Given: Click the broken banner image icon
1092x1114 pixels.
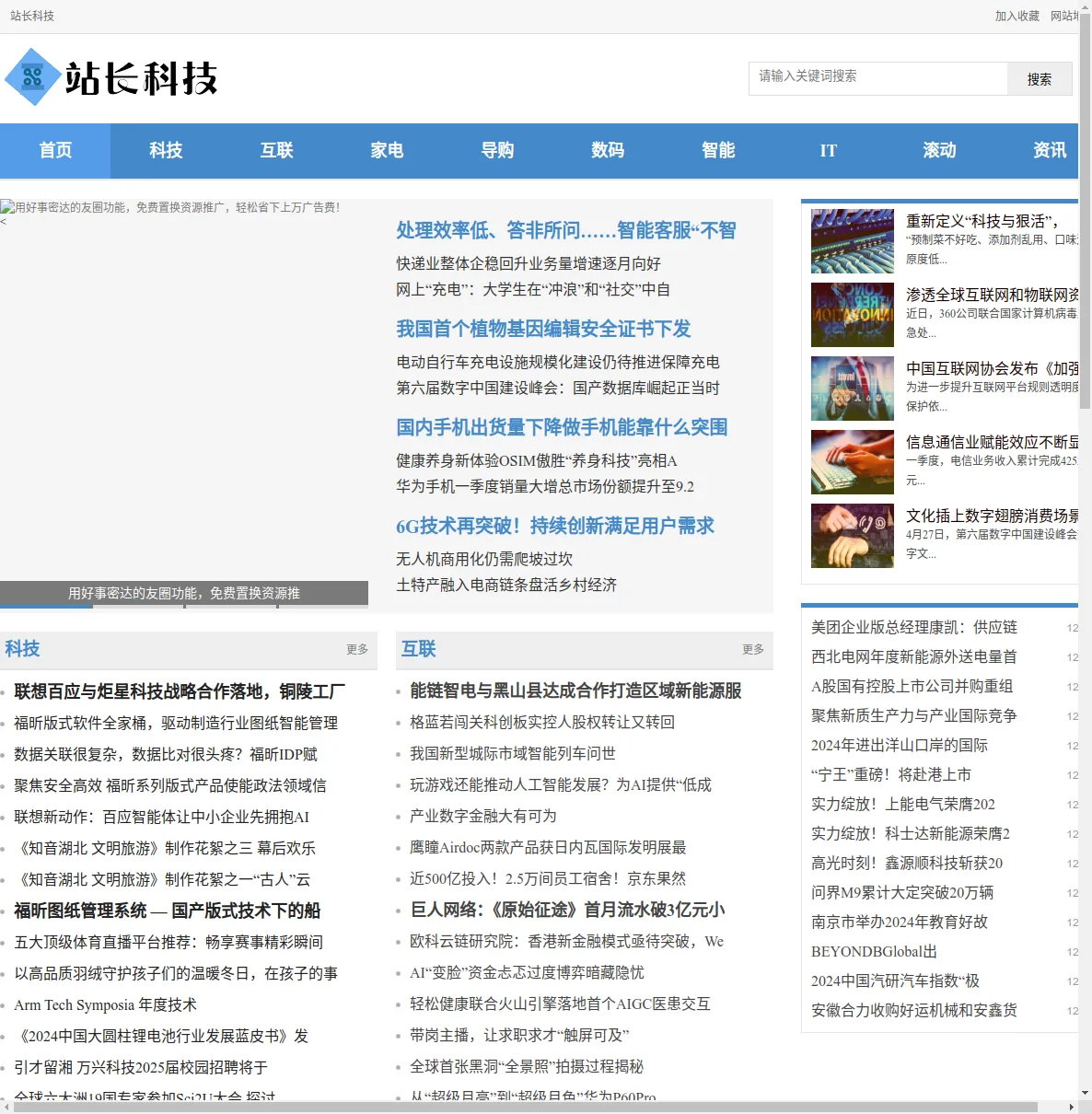Looking at the screenshot, I should click(7, 207).
